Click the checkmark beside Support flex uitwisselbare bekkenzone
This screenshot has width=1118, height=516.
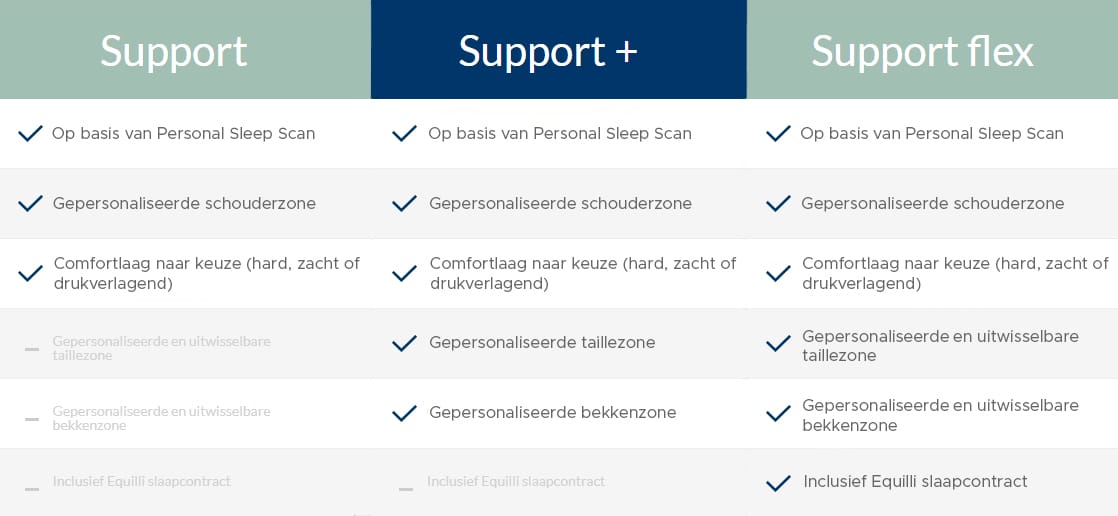[x=778, y=414]
